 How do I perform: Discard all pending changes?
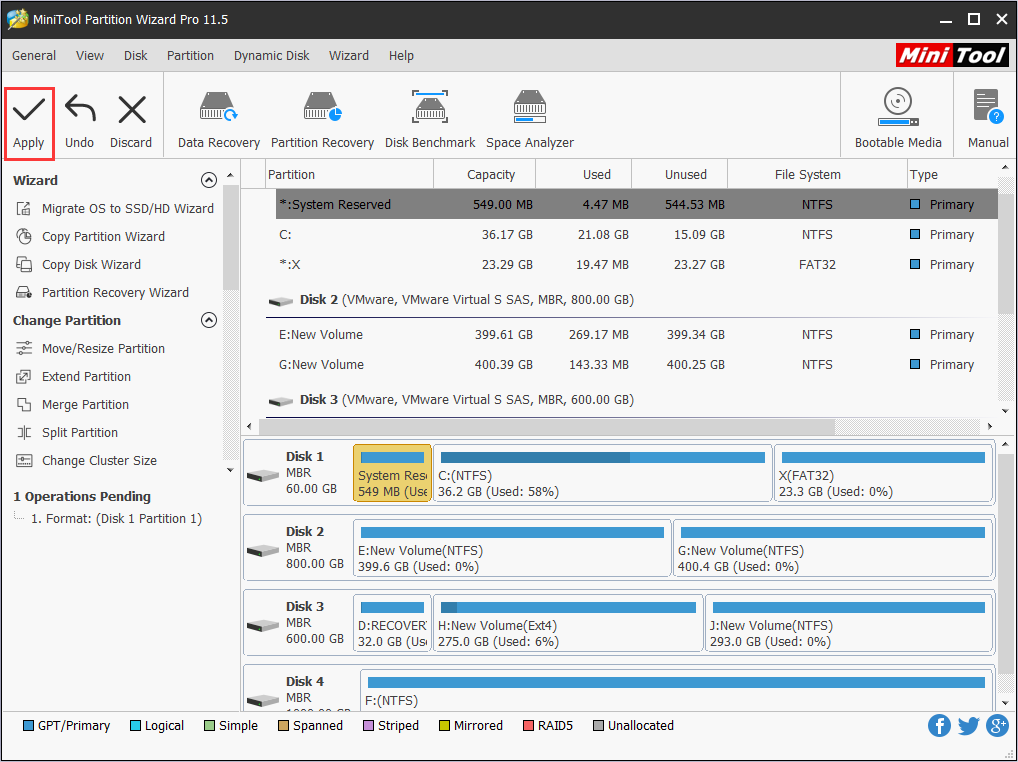point(131,123)
